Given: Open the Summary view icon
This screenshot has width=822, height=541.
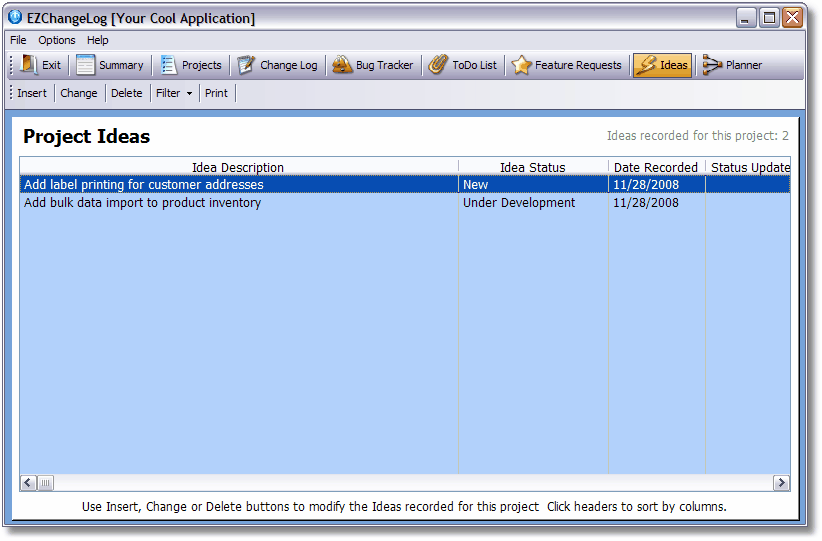Looking at the screenshot, I should coord(86,65).
